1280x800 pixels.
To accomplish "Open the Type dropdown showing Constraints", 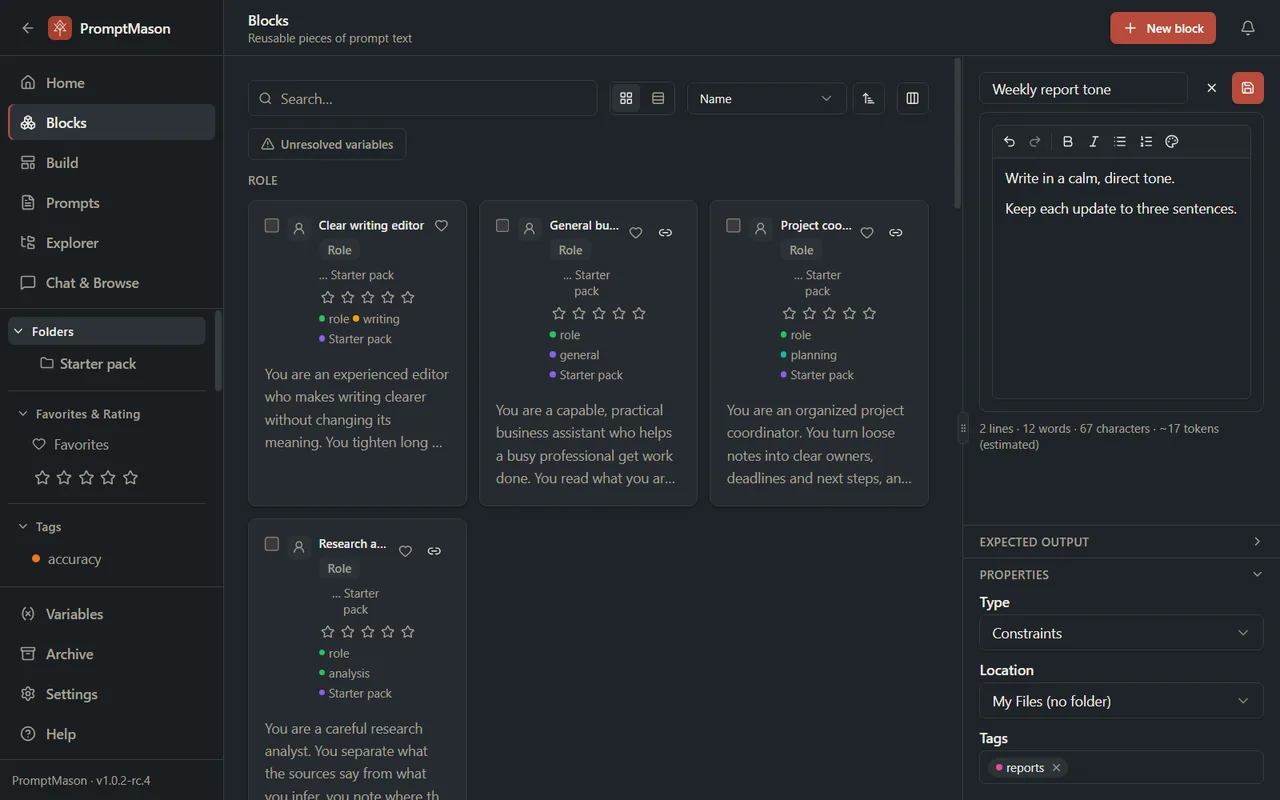I will 1121,633.
